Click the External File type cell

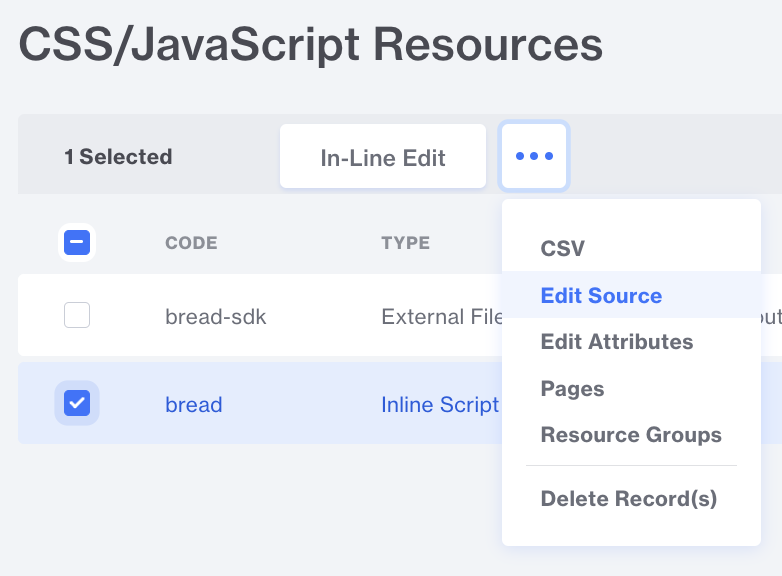[x=440, y=318]
